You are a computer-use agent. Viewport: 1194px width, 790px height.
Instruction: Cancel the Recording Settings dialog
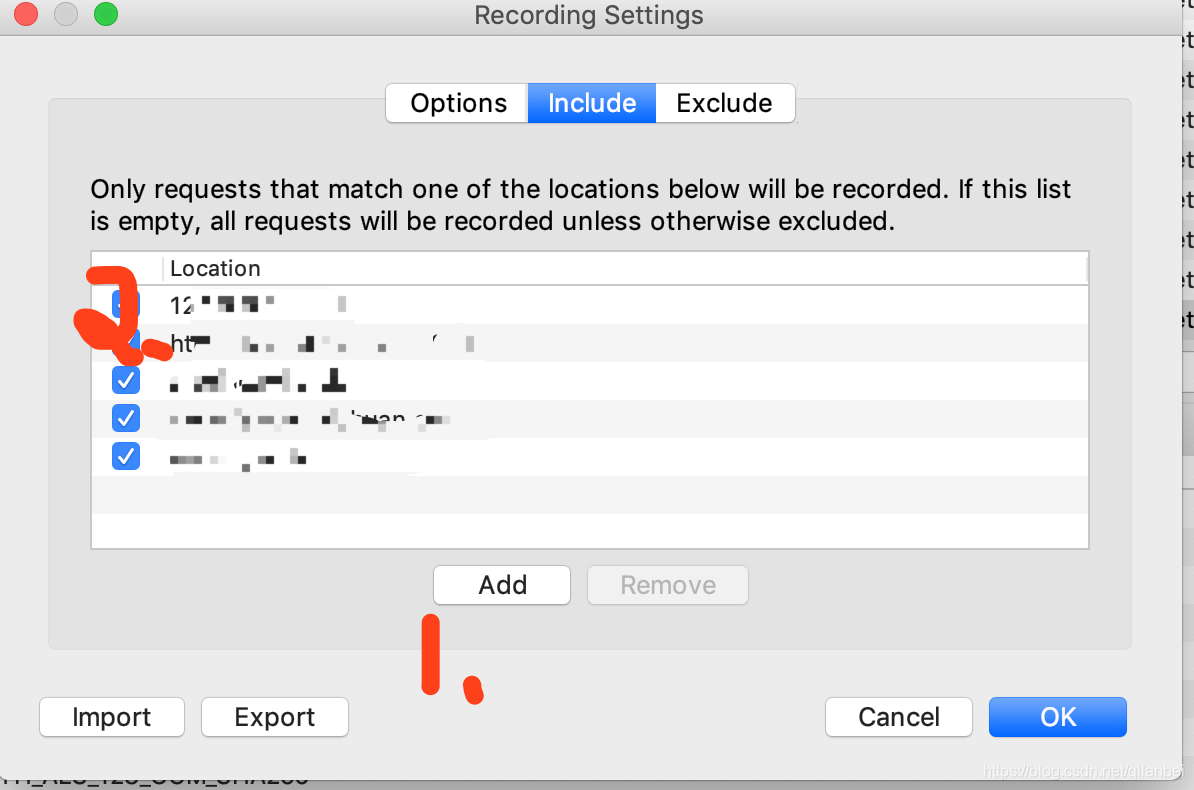899,717
